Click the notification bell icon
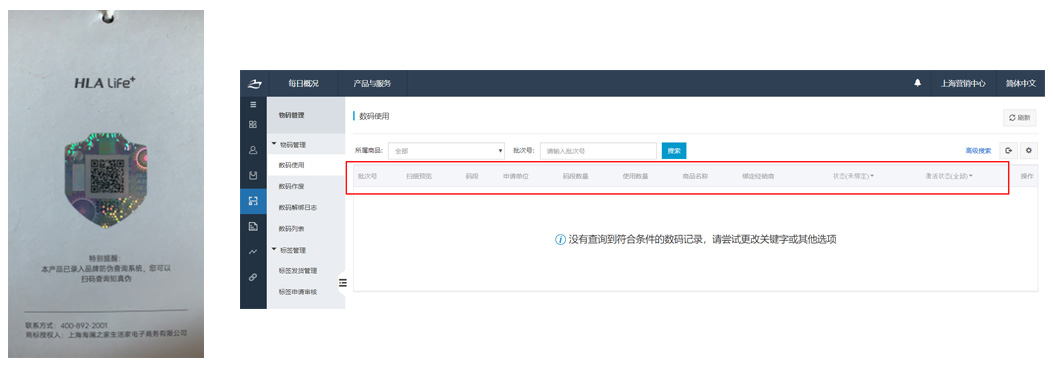Viewport: 1053px width, 369px height. (917, 83)
